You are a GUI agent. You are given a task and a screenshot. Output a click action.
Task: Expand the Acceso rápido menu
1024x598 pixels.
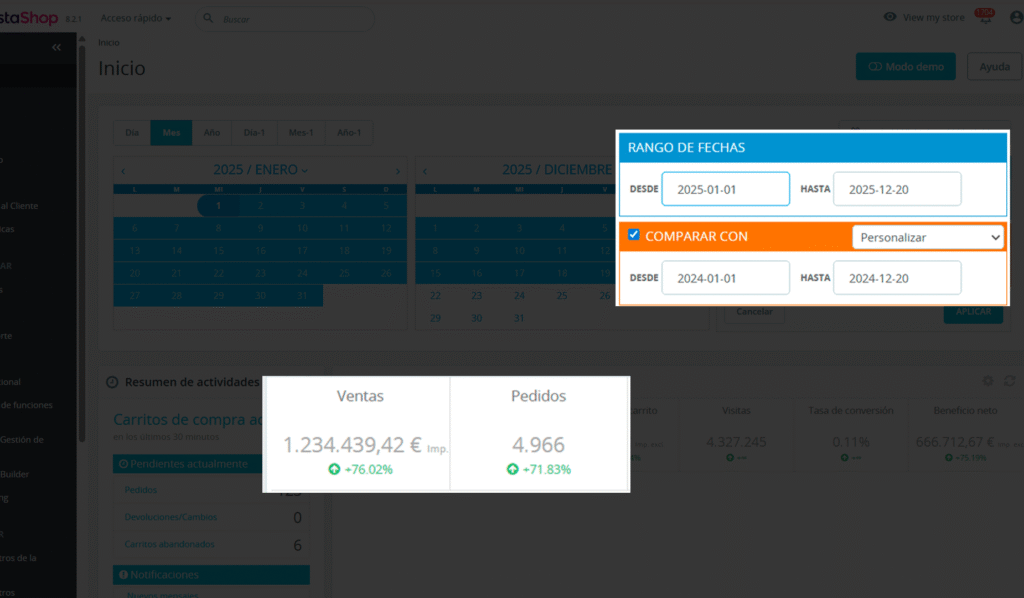tap(136, 19)
